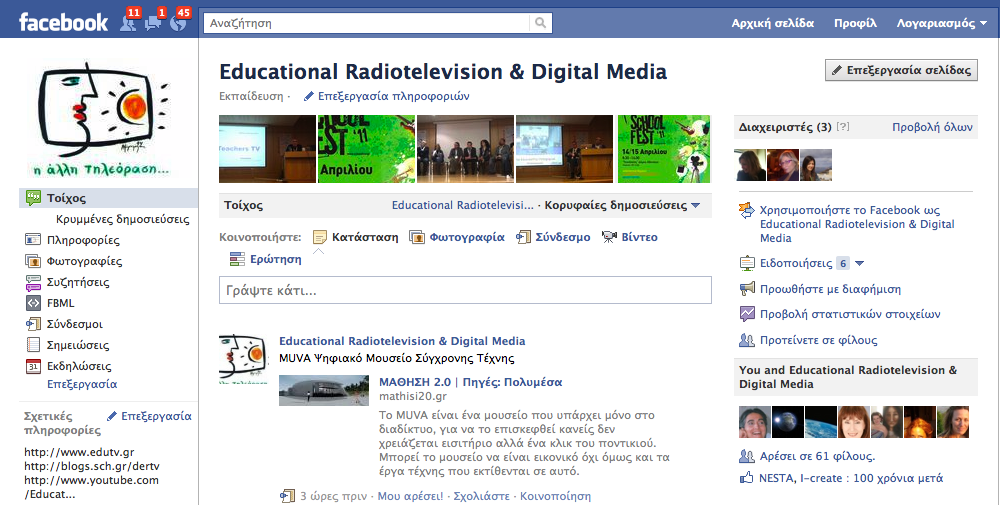Open Προβολή στατιστικών στοιχείων insights link
The image size is (1000, 505).
849,314
